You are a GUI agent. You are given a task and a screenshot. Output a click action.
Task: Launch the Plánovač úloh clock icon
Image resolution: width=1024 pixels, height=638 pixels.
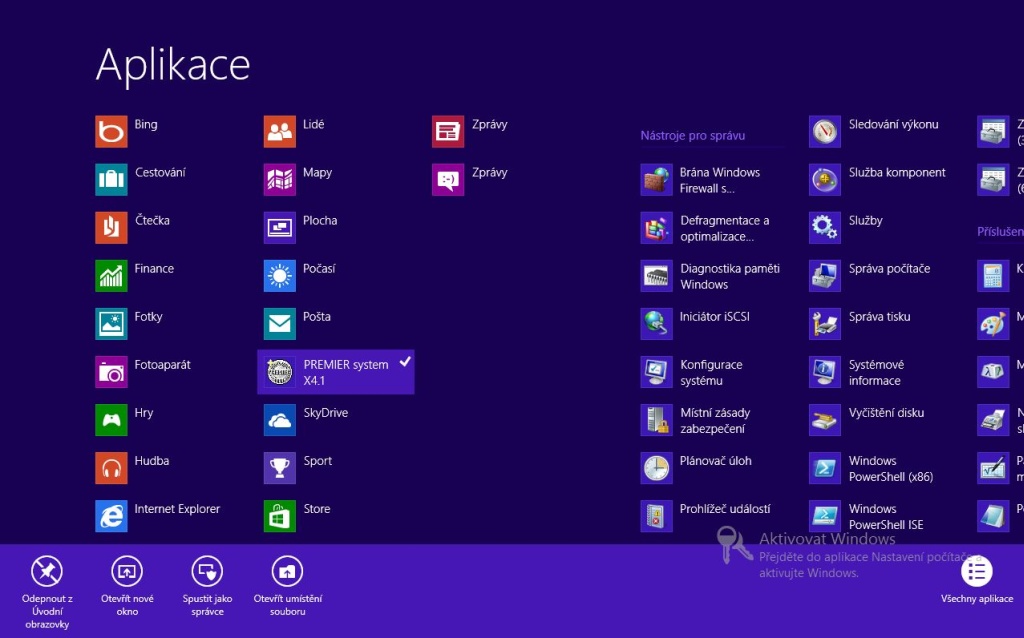(x=656, y=468)
